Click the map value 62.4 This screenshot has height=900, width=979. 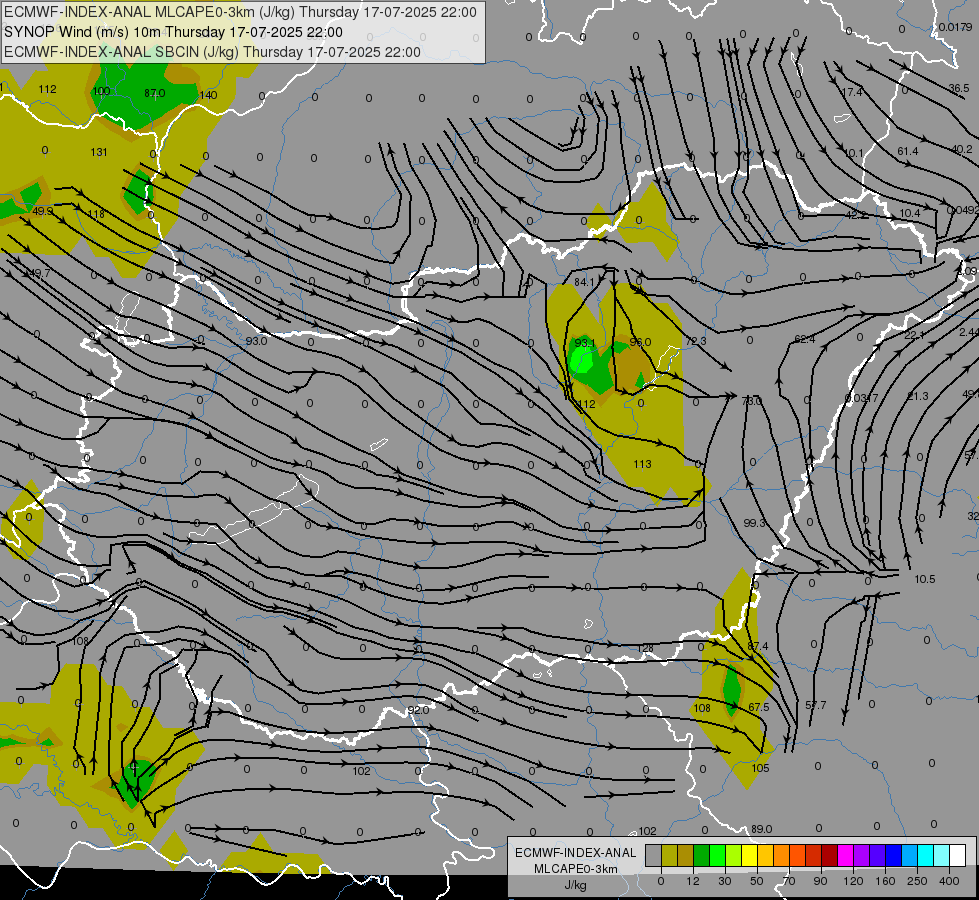805,339
